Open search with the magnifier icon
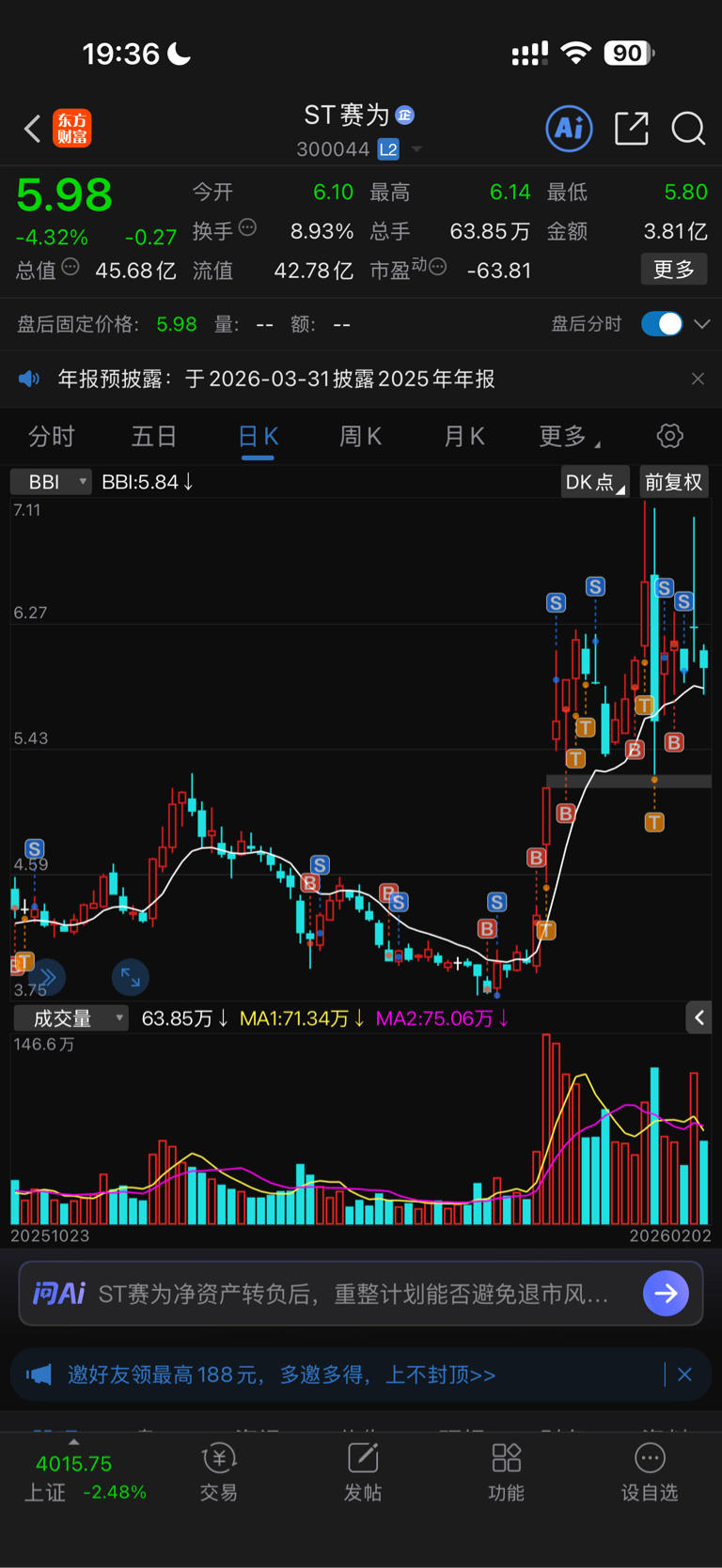 (688, 128)
